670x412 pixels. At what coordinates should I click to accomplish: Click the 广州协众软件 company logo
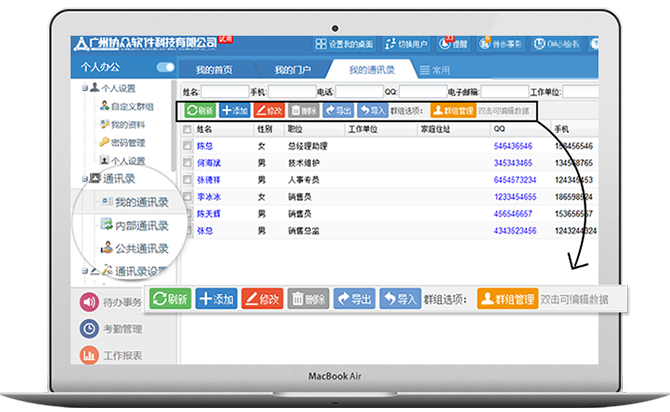[145, 43]
